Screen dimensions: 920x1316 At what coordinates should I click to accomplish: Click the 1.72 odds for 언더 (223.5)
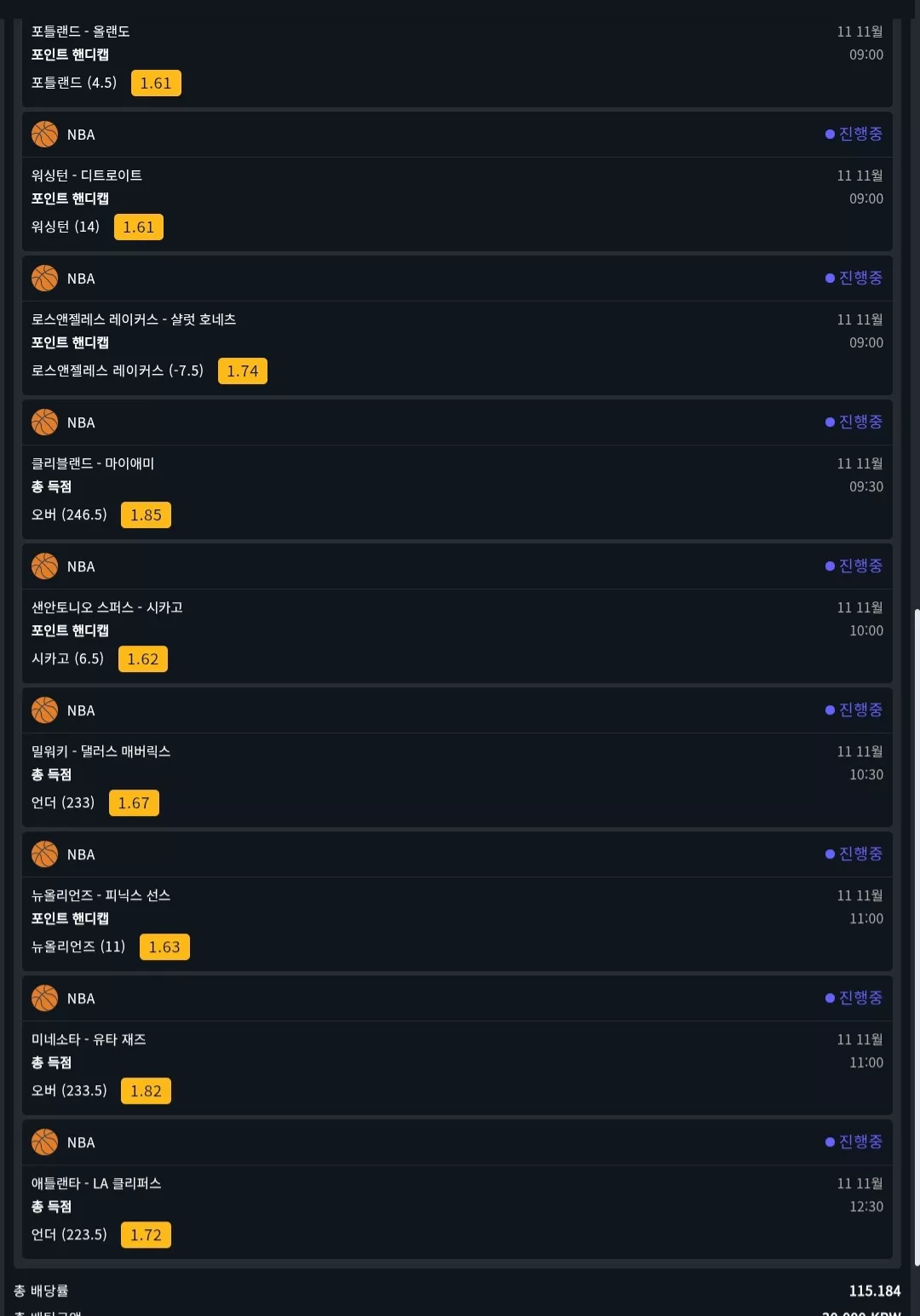click(146, 1235)
